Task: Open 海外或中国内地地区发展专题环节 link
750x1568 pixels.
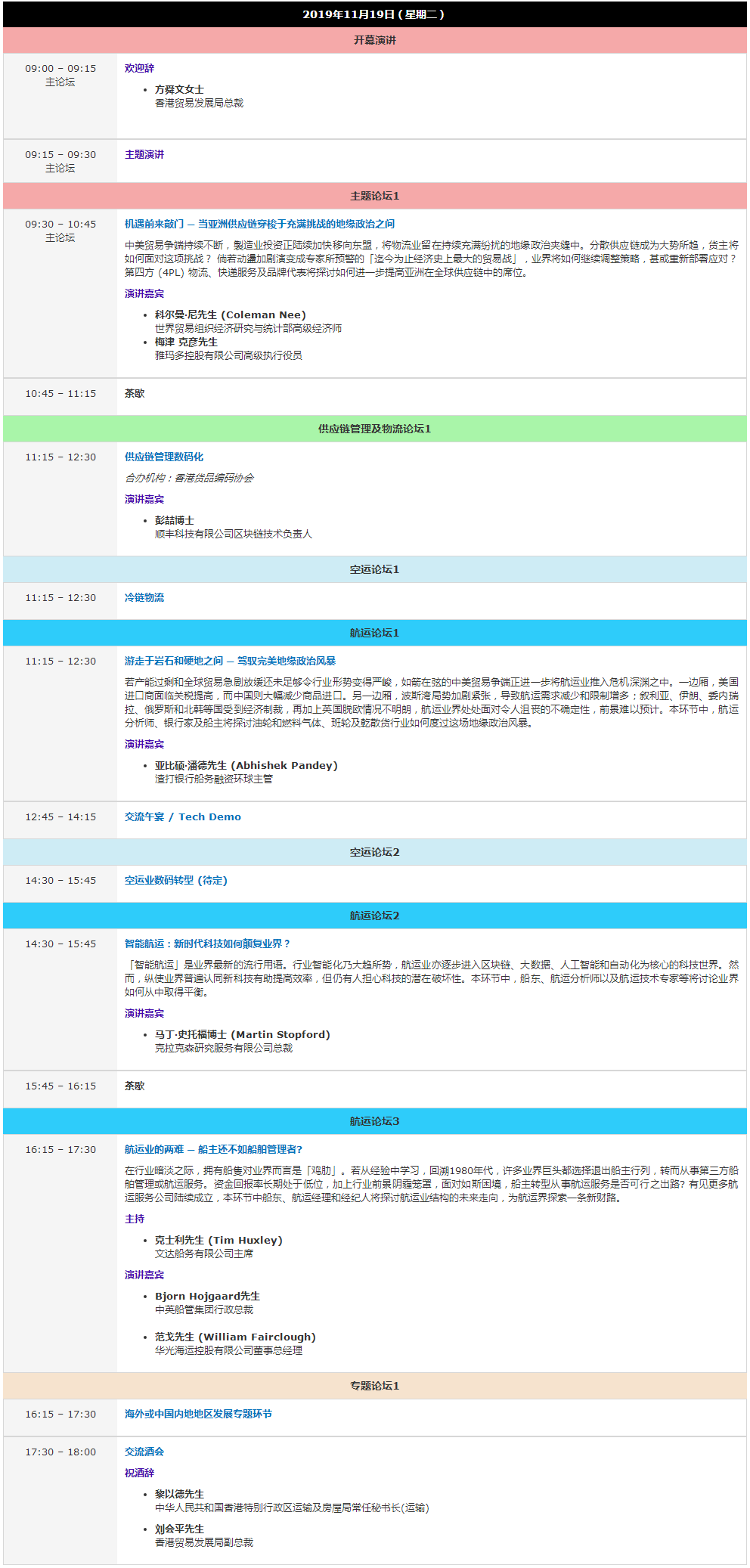Action: [198, 1414]
